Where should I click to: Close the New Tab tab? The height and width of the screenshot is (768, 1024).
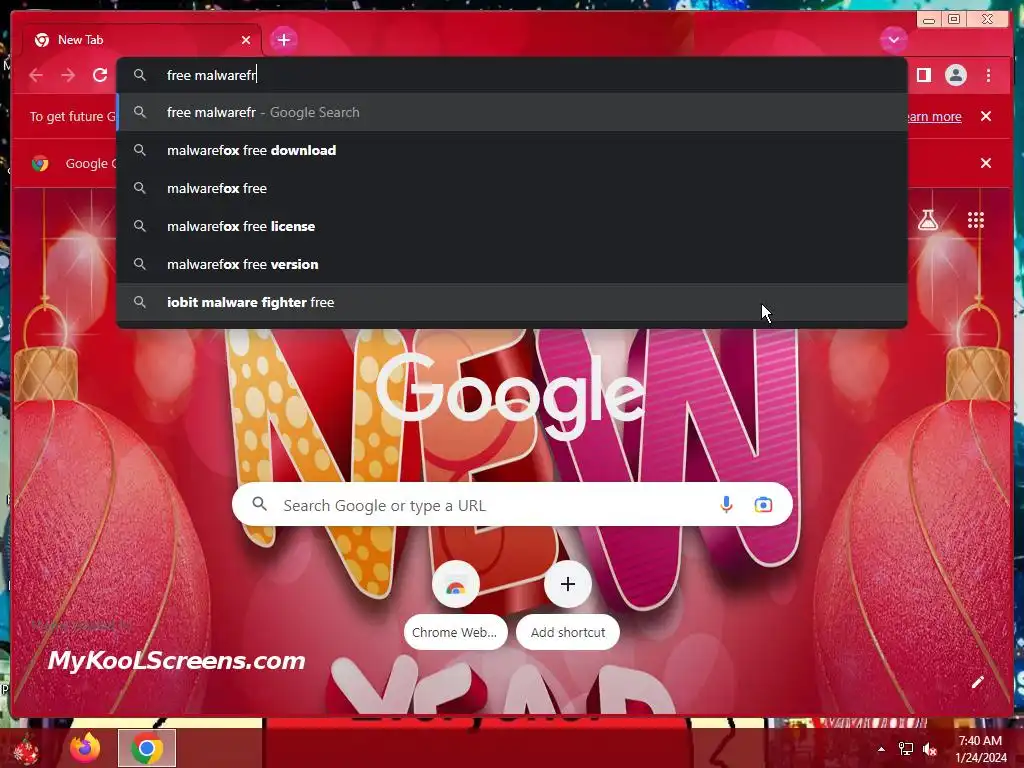[246, 40]
